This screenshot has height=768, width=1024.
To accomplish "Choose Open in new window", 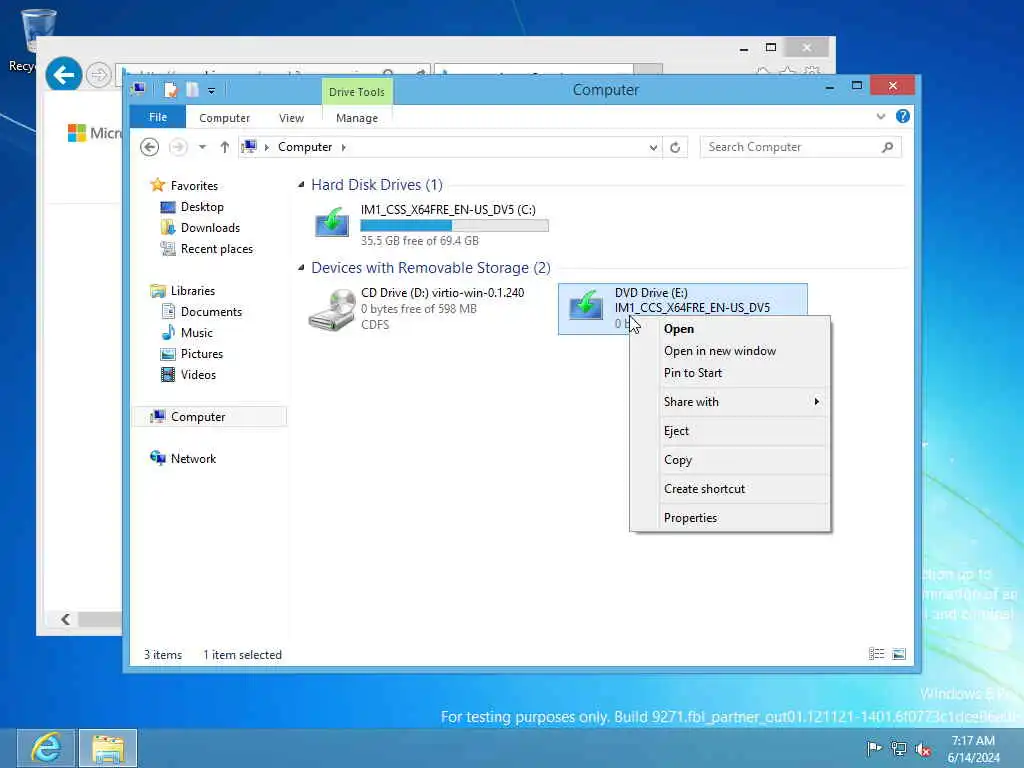I will click(x=730, y=351).
